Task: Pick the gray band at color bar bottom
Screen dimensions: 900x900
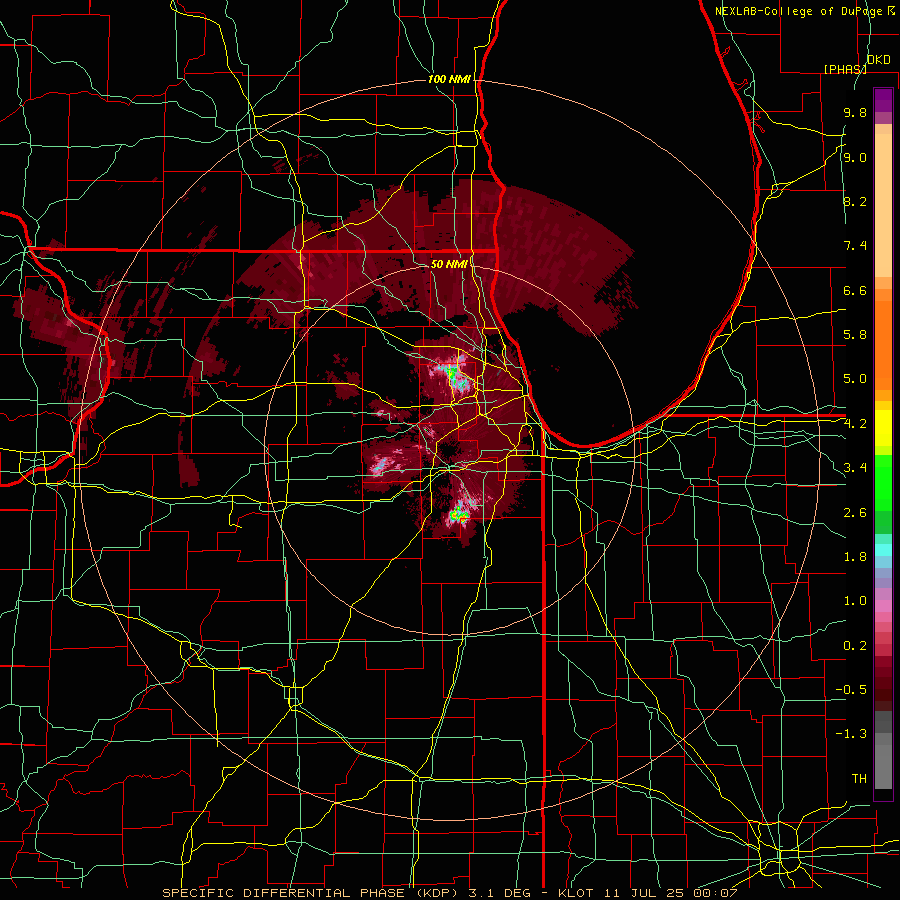Action: [883, 752]
